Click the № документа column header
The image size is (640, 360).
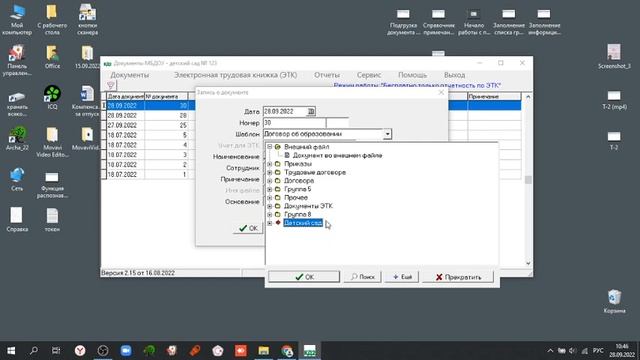coord(166,96)
